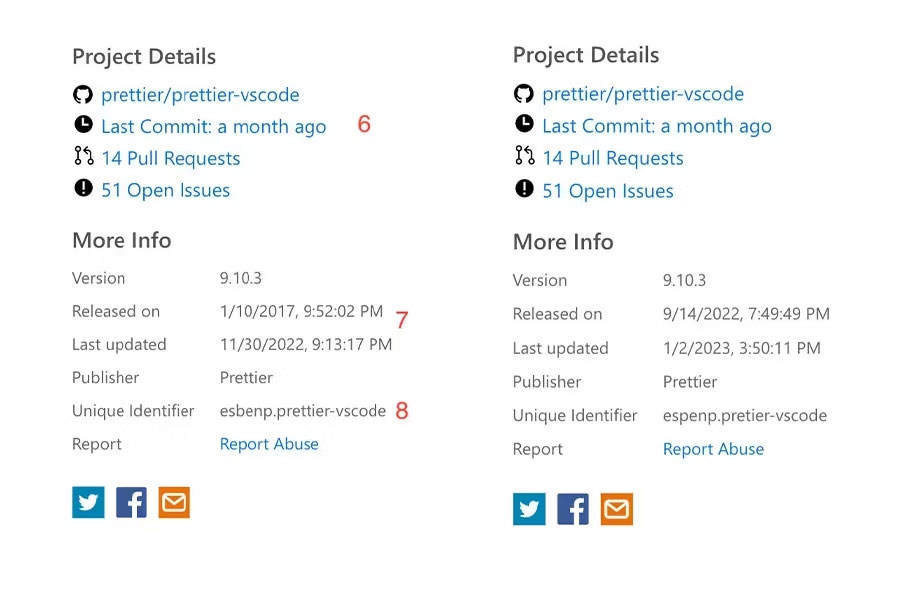900x605 pixels.
Task: Share on Facebook from right panel
Action: (x=573, y=509)
